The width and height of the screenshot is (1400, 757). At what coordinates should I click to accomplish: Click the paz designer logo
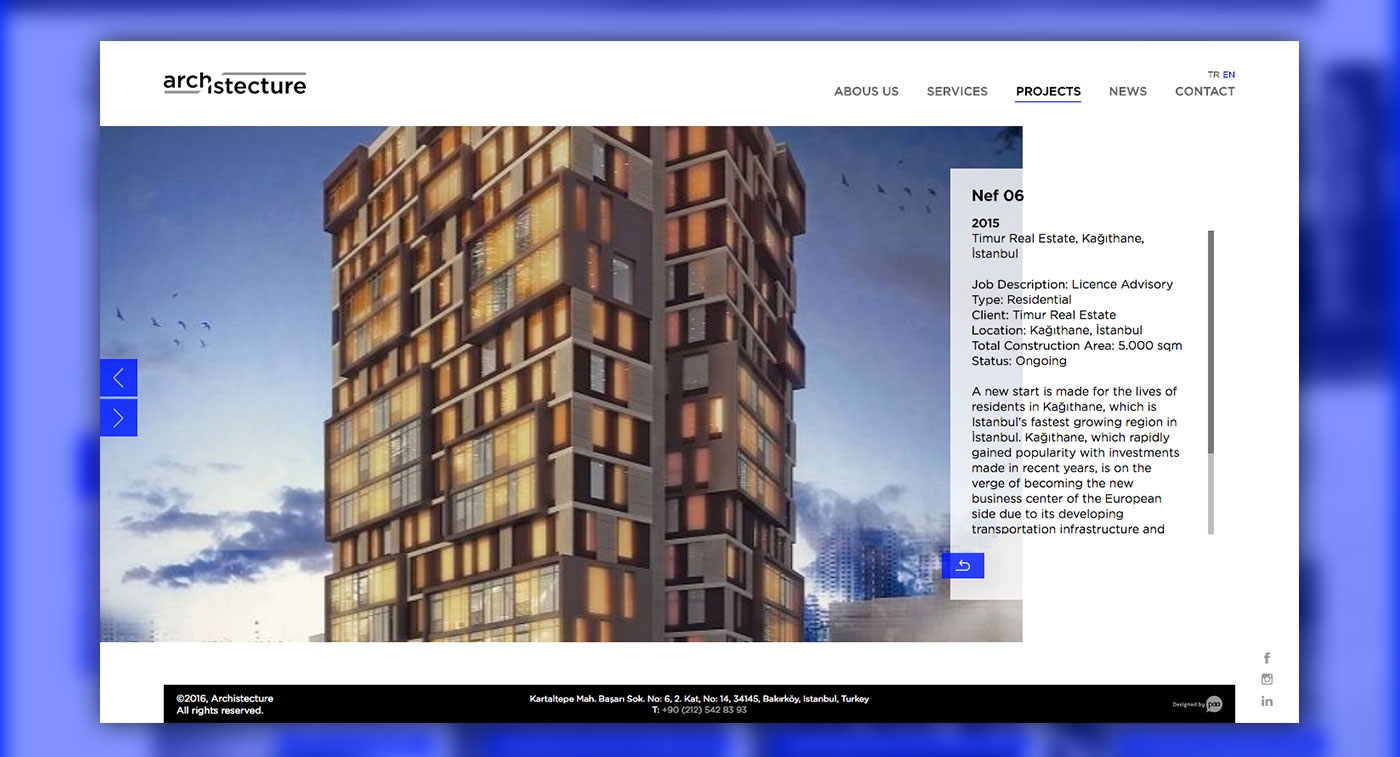(x=1213, y=703)
